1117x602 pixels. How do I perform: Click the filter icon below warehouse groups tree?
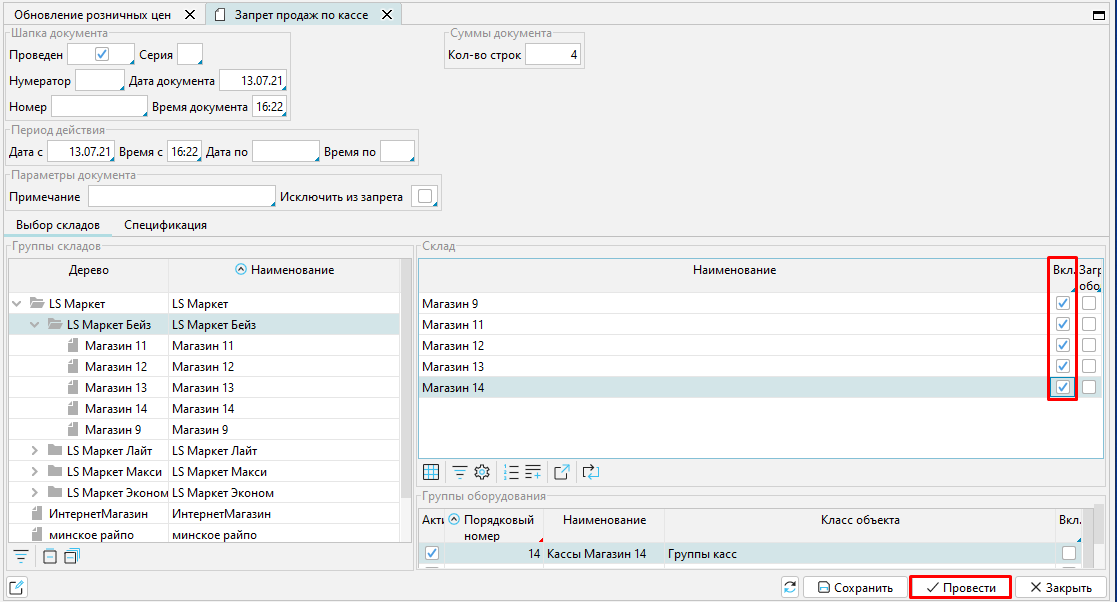(20, 557)
